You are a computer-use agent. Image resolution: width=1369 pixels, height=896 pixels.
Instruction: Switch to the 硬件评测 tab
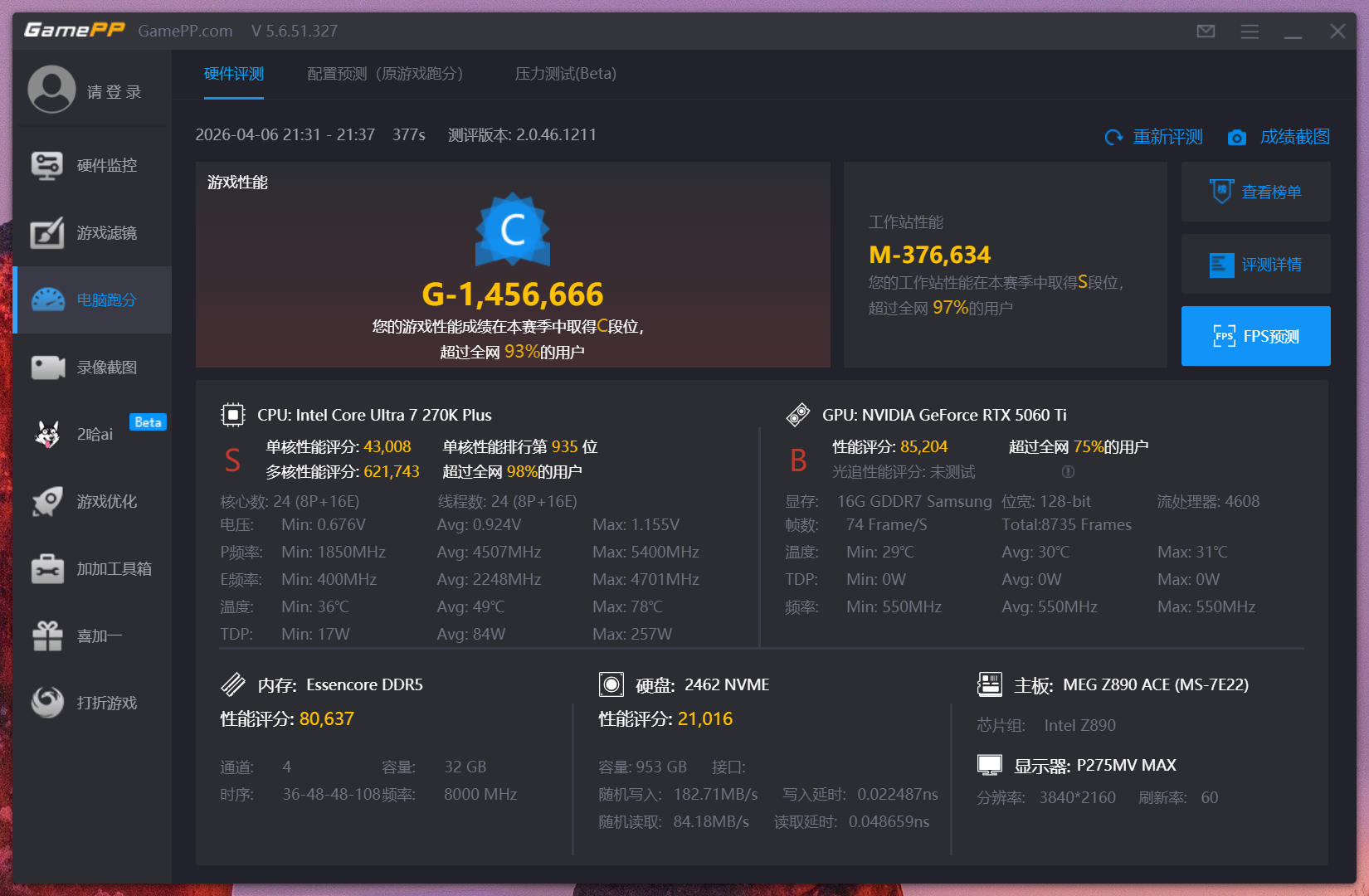tap(234, 74)
